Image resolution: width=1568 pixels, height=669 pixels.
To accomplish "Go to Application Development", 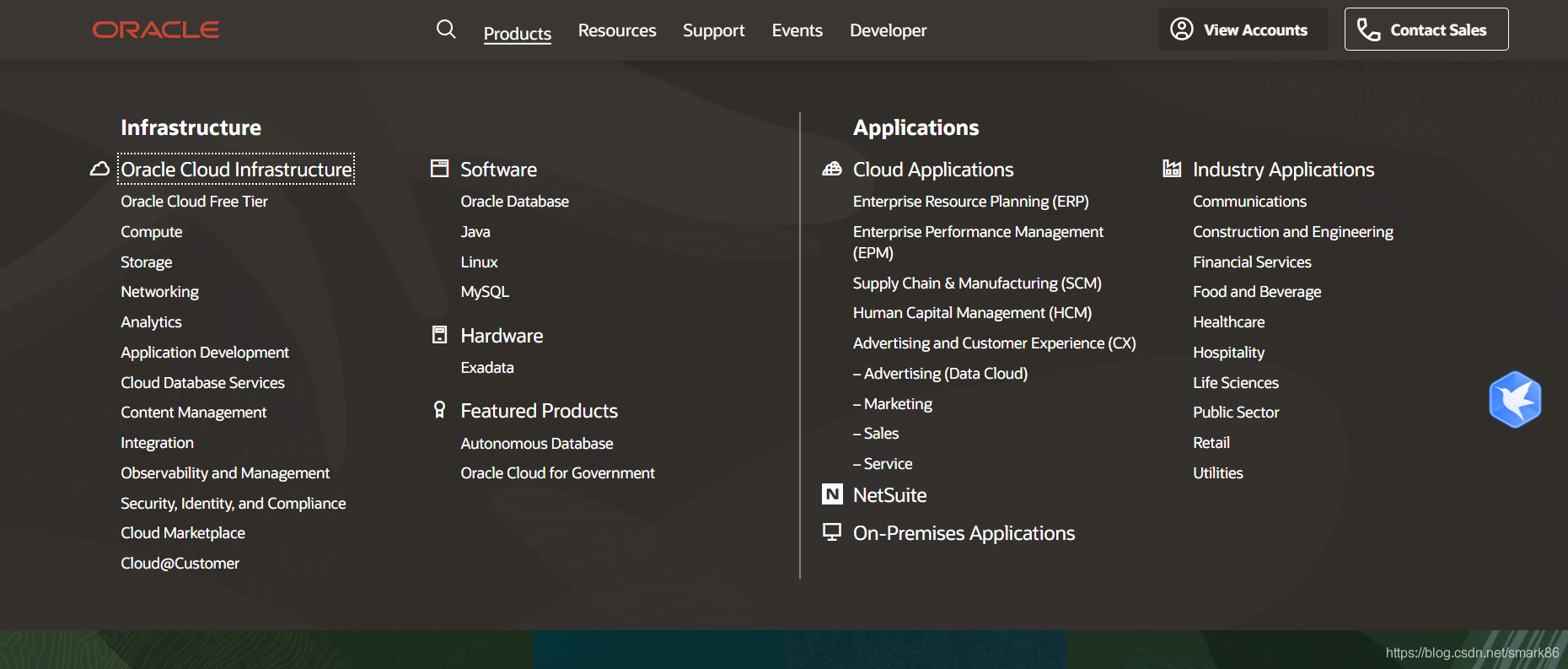I will click(205, 353).
